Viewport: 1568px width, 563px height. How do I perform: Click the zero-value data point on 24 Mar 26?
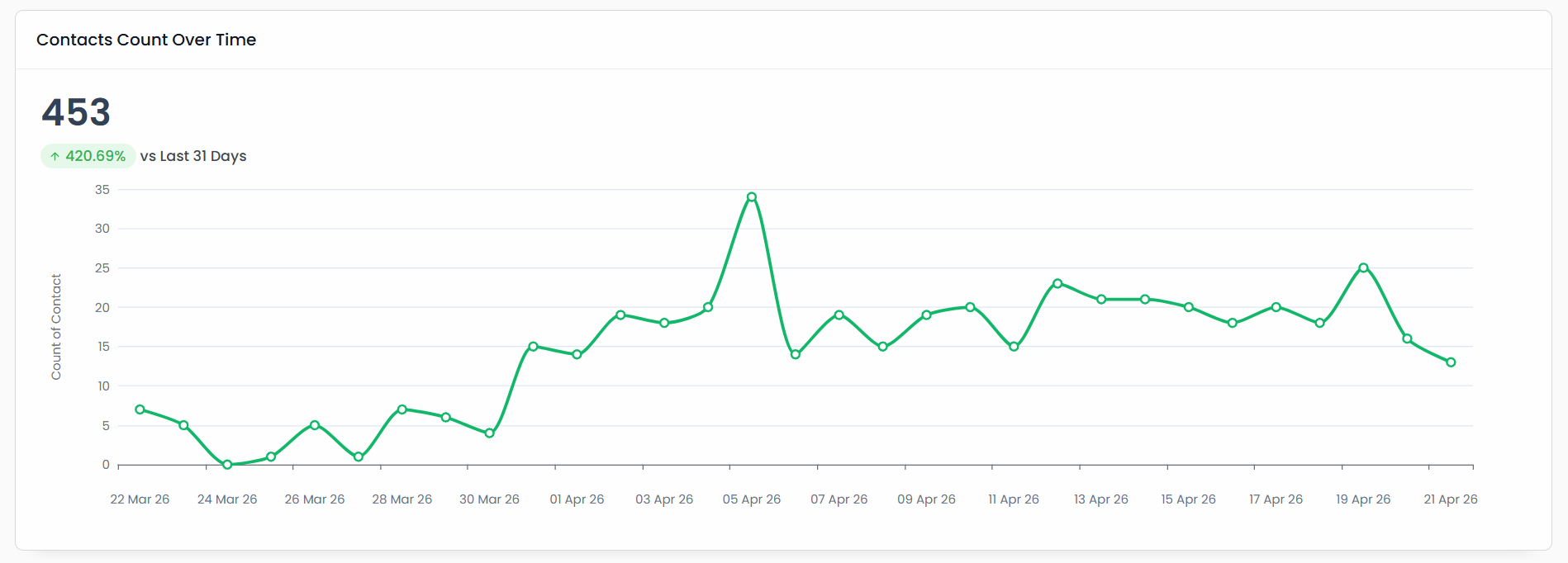click(x=227, y=465)
